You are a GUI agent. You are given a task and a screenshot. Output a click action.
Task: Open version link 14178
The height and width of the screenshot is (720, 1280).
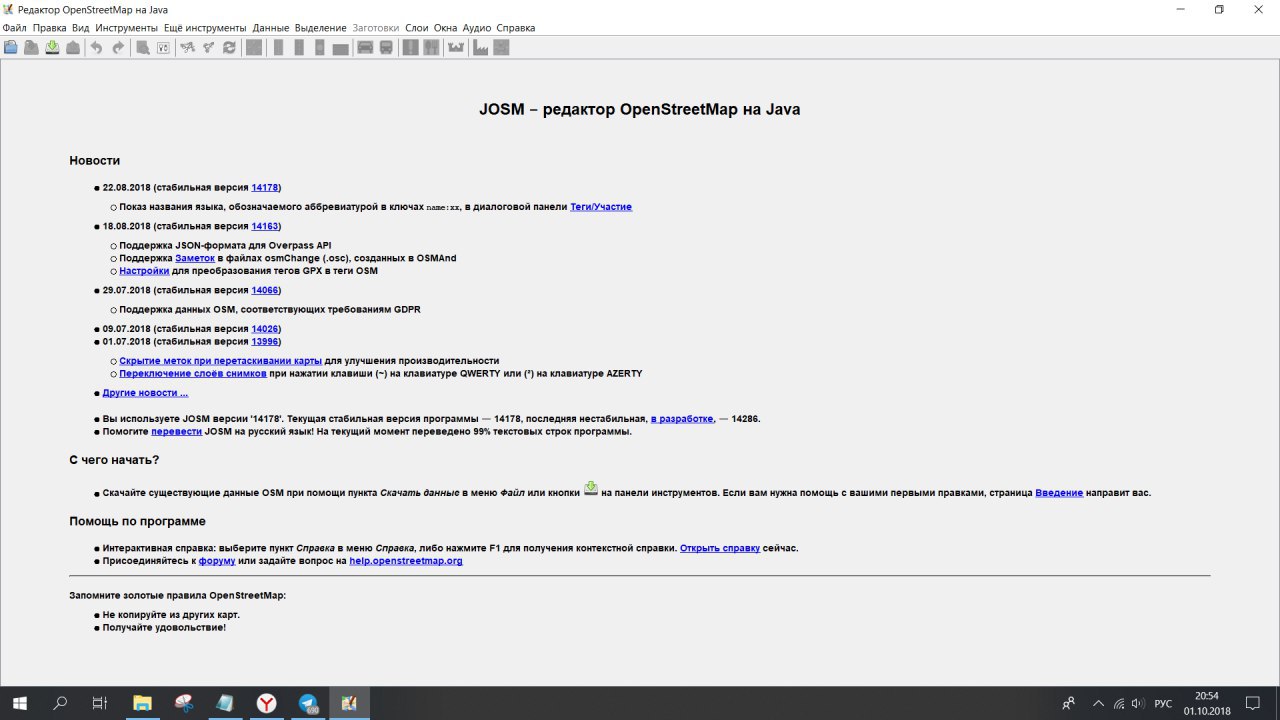265,187
